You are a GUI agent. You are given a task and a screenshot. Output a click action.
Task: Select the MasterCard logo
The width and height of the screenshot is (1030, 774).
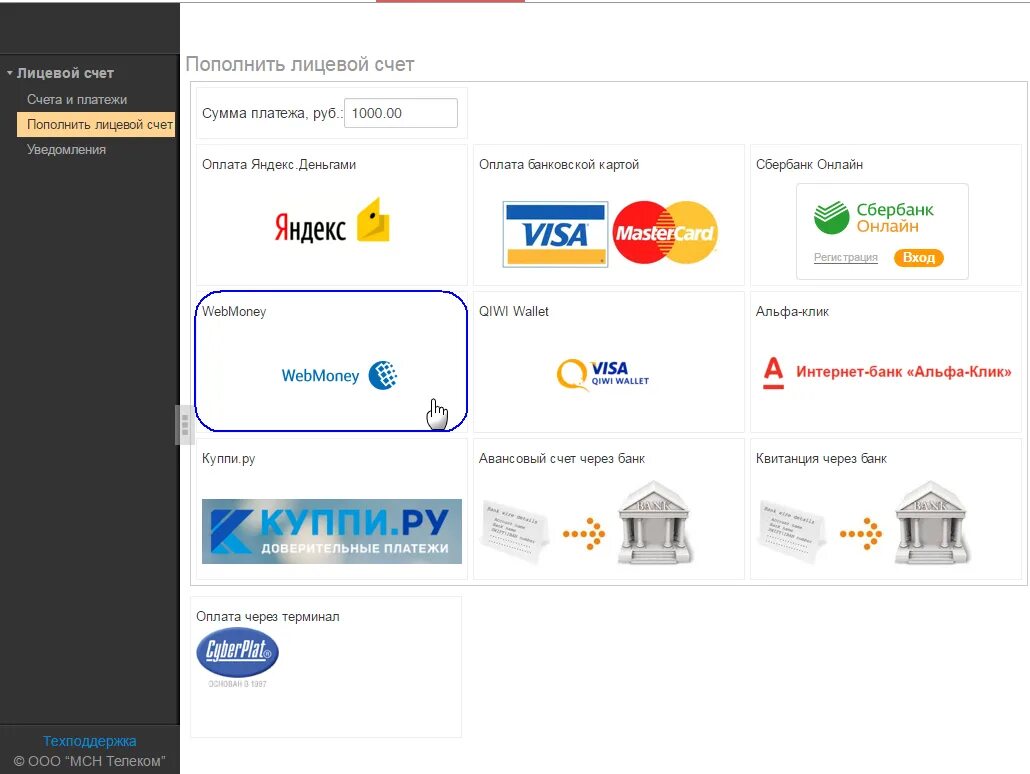pyautogui.click(x=665, y=233)
